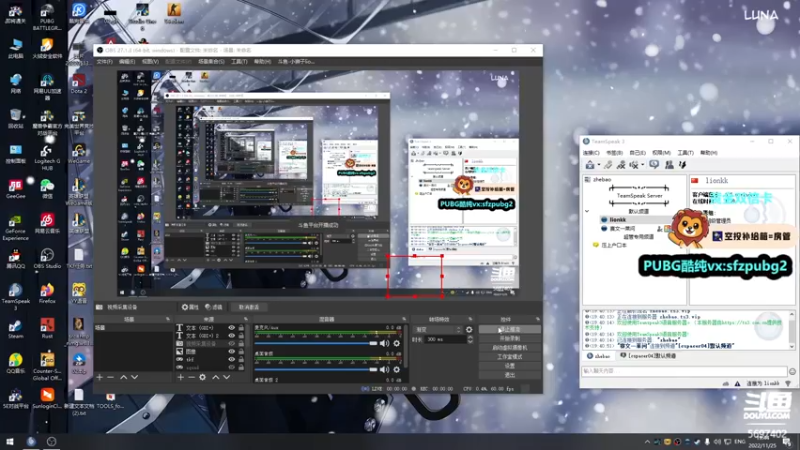Open 权限(M) menu in TeamSpeak
Image resolution: width=800 pixels, height=450 pixels.
click(661, 153)
